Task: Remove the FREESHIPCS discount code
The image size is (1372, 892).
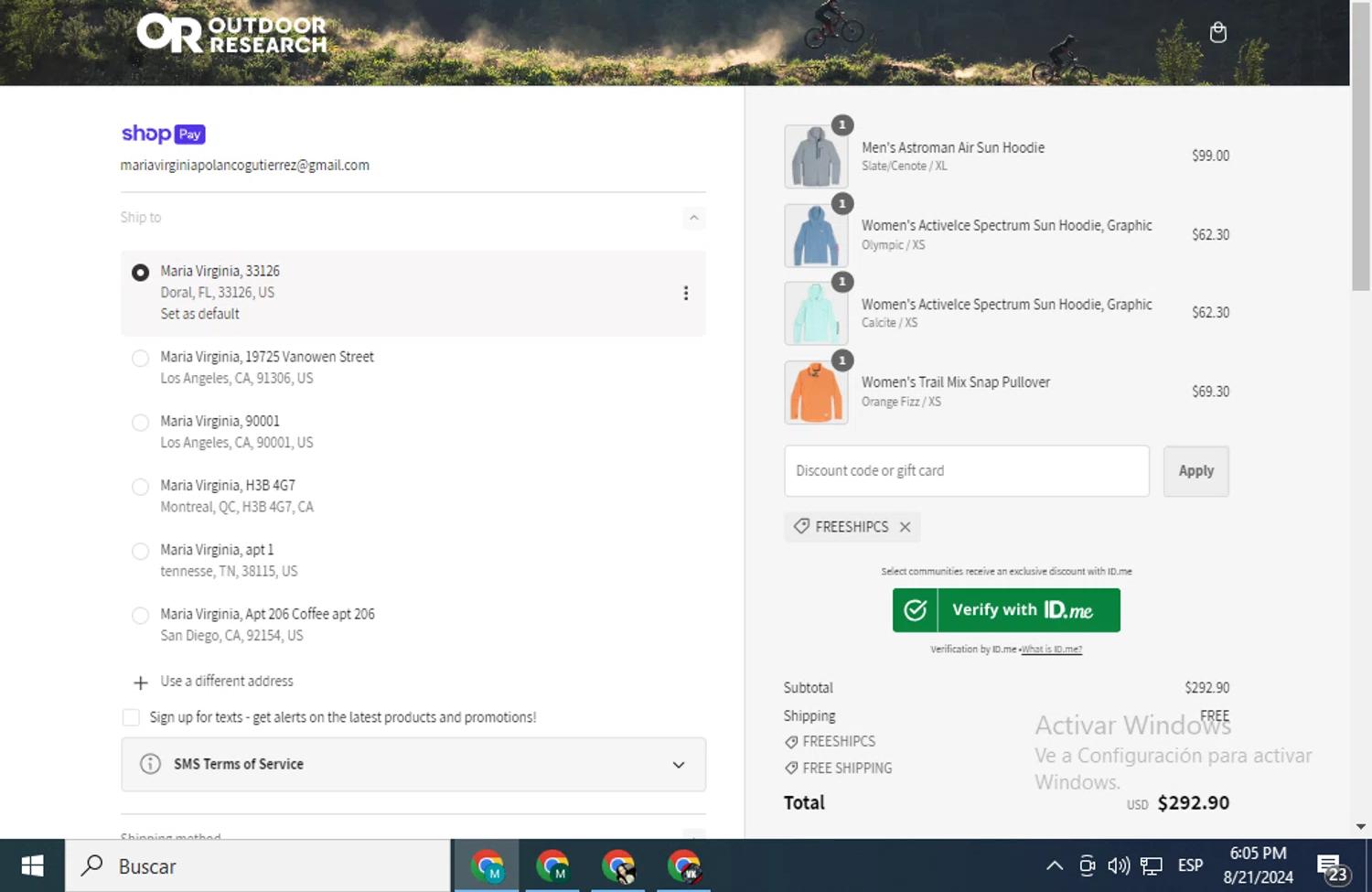Action: pos(905,527)
